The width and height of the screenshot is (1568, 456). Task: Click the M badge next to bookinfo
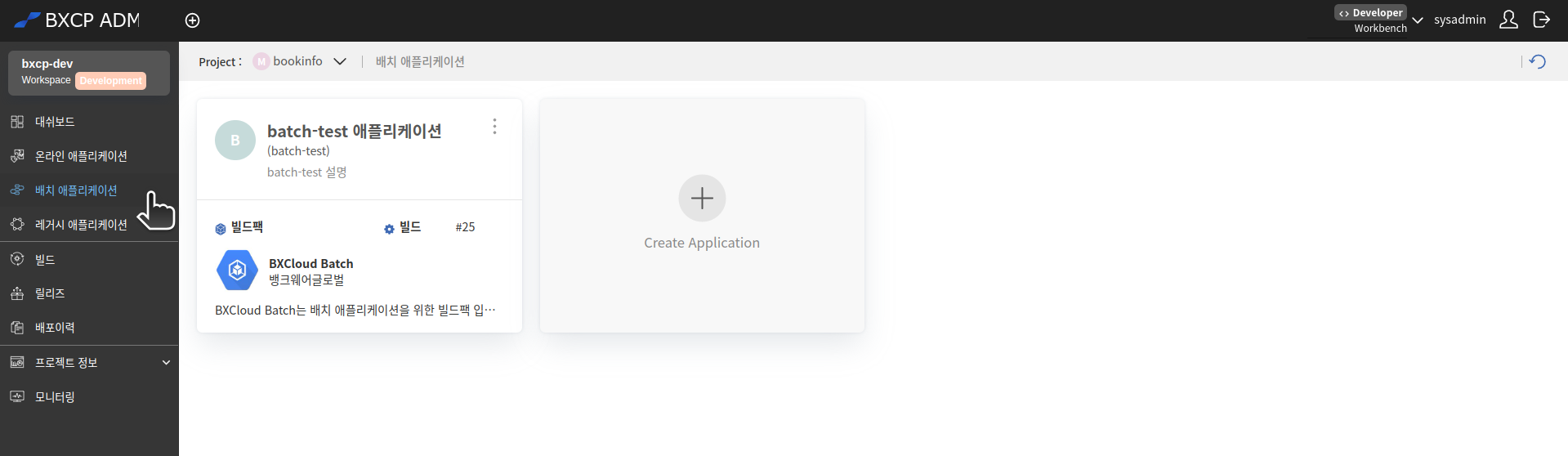(261, 61)
